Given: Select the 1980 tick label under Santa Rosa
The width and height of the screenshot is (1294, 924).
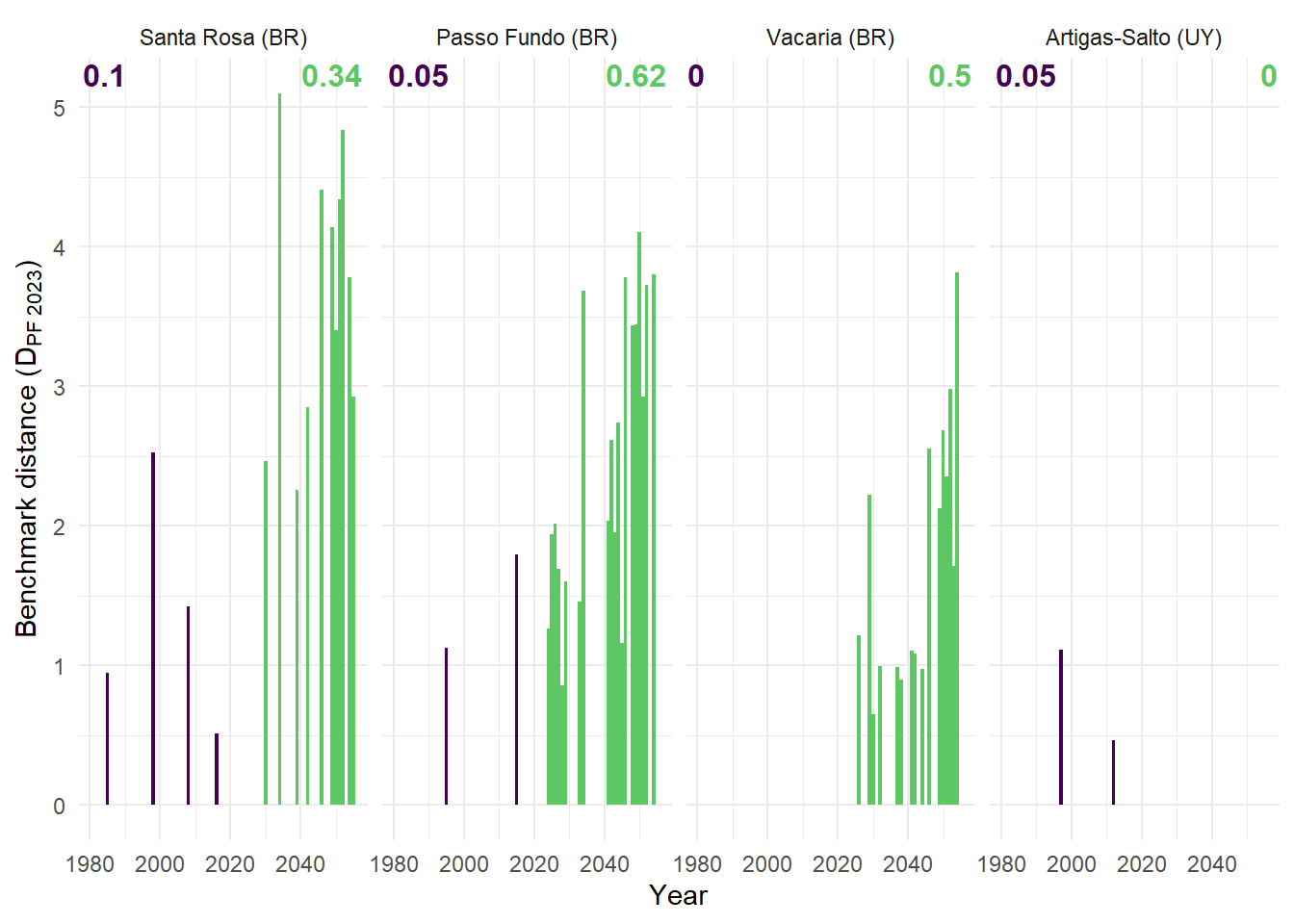Looking at the screenshot, I should [x=90, y=864].
